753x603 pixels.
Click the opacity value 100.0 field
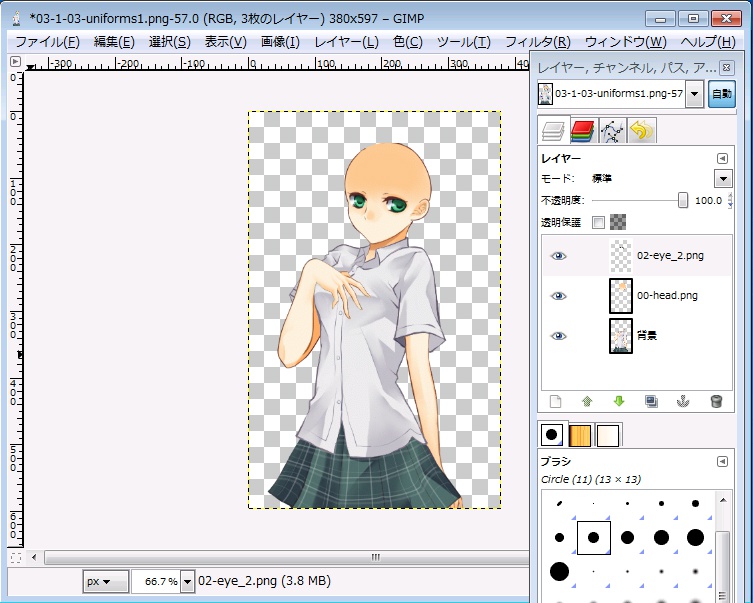pyautogui.click(x=708, y=201)
